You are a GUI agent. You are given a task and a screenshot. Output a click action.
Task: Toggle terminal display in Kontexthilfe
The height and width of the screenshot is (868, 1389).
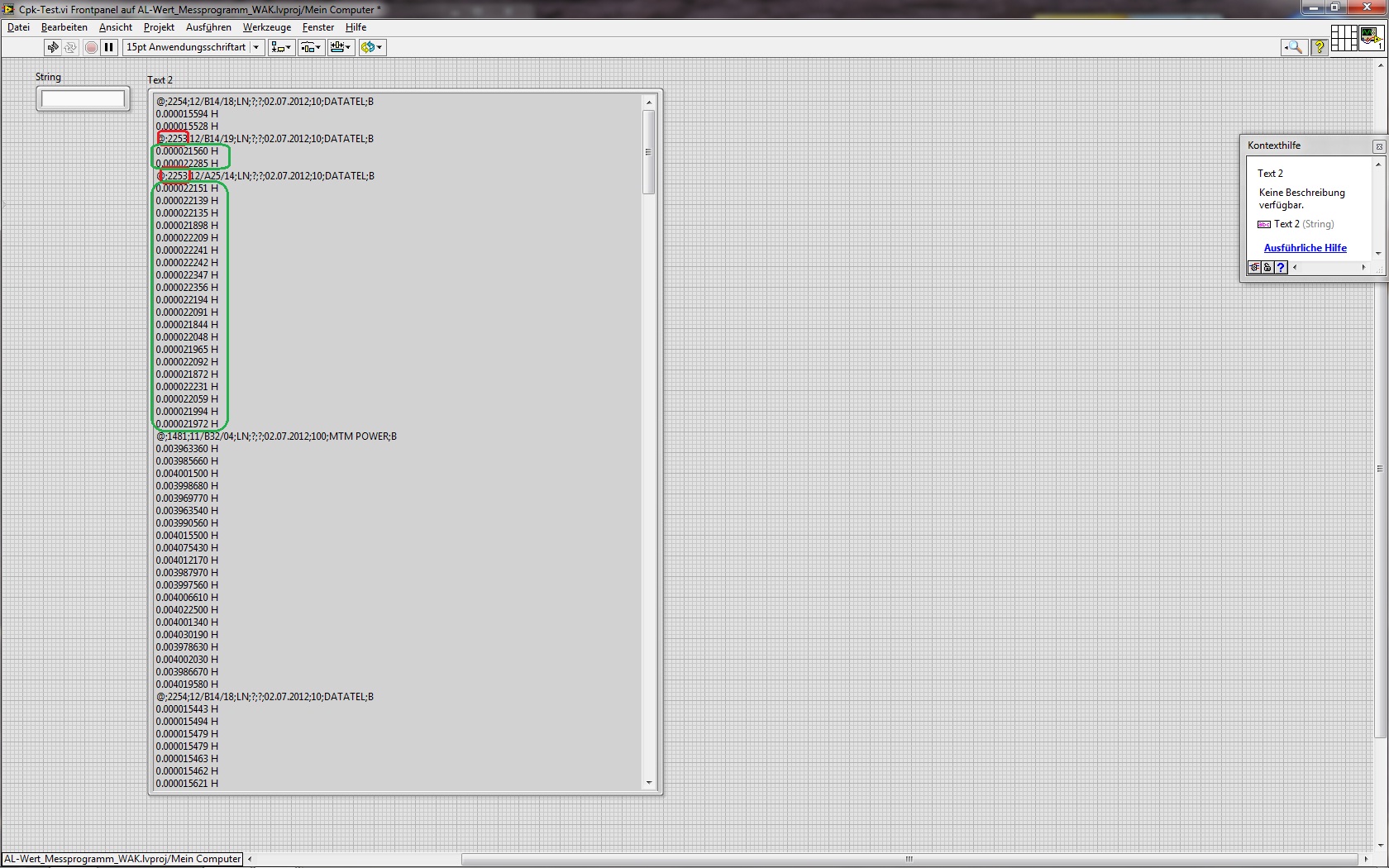[x=1254, y=267]
